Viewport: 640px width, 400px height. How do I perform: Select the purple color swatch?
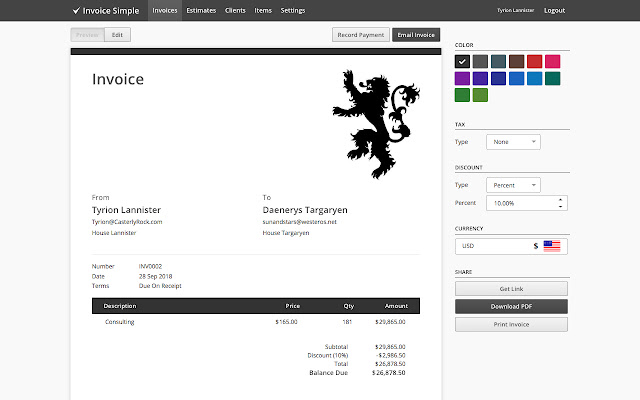462,78
